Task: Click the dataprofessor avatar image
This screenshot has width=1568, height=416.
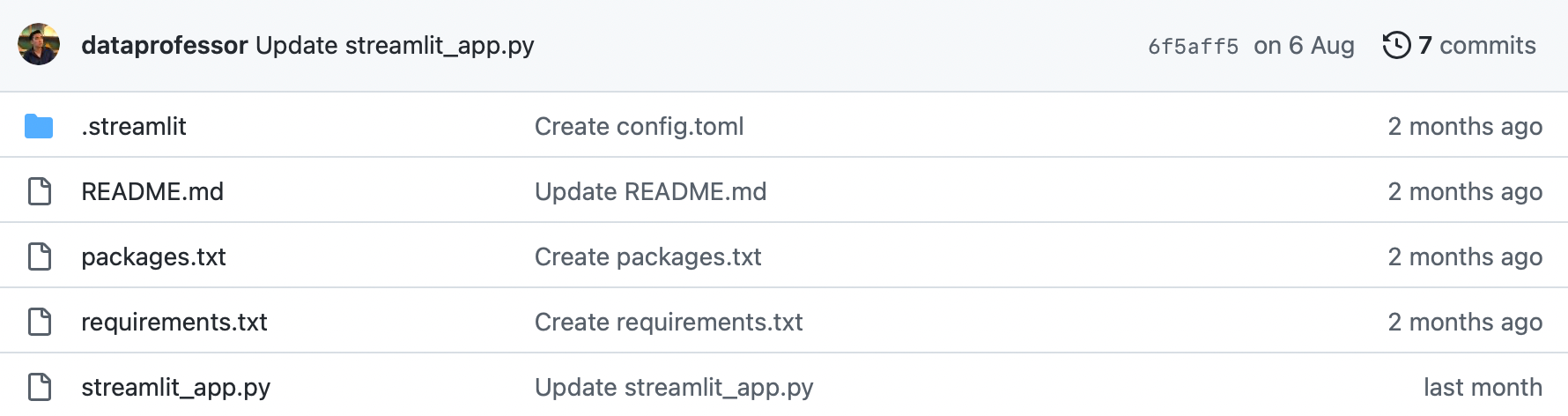Action: pyautogui.click(x=39, y=45)
